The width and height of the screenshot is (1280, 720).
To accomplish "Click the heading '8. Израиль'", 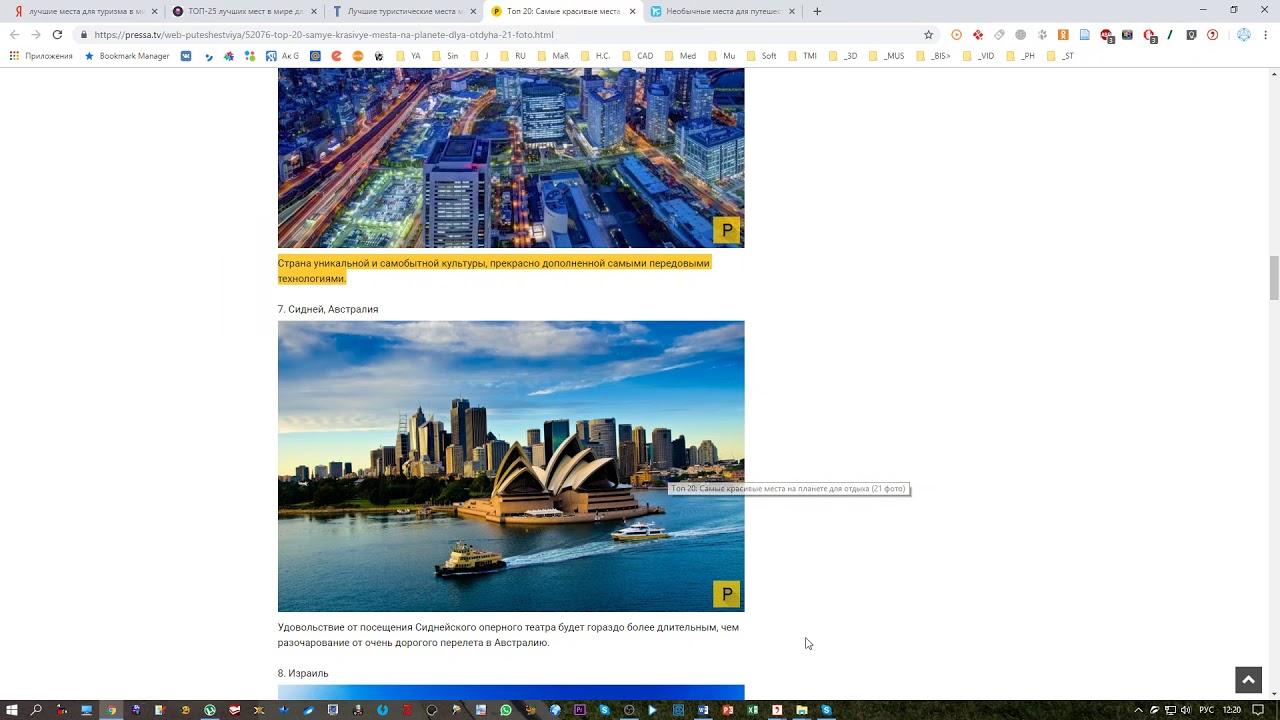I will (x=303, y=673).
